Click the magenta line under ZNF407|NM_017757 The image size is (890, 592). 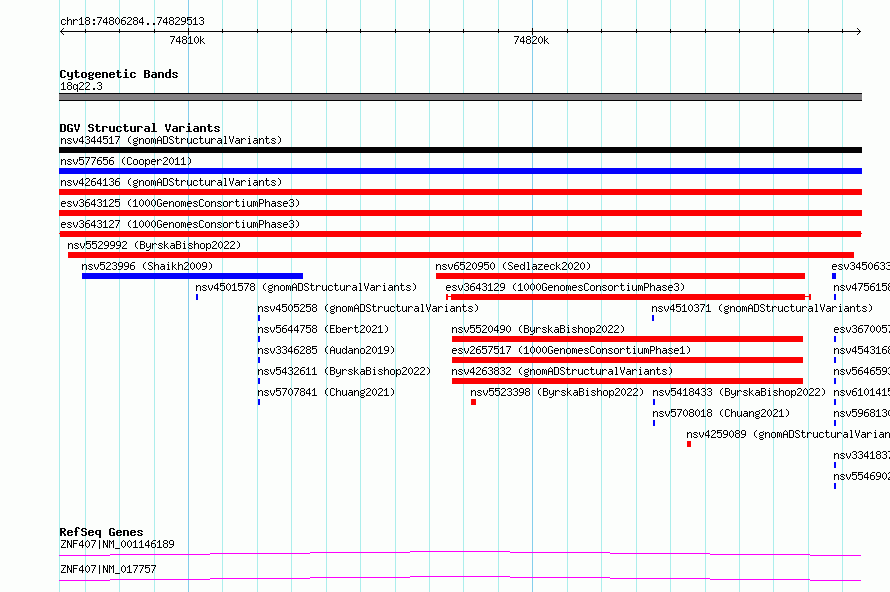[460, 578]
